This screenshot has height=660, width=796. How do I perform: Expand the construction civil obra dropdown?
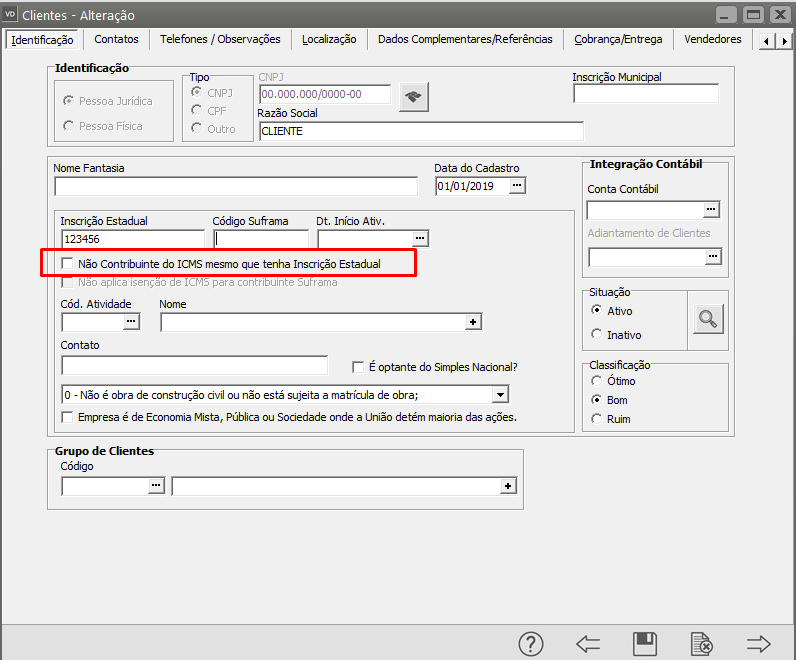pyautogui.click(x=500, y=394)
